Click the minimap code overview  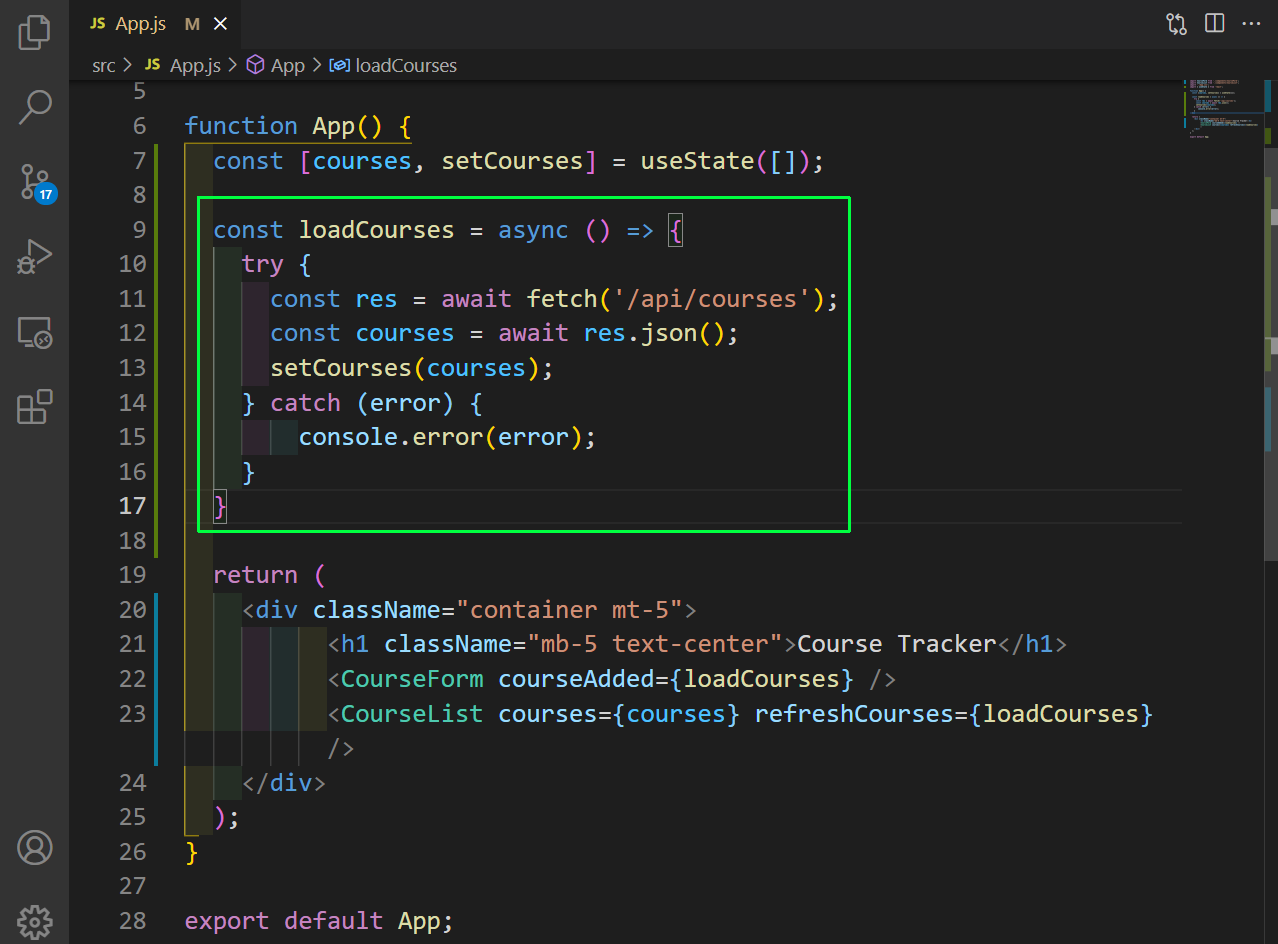click(1223, 110)
